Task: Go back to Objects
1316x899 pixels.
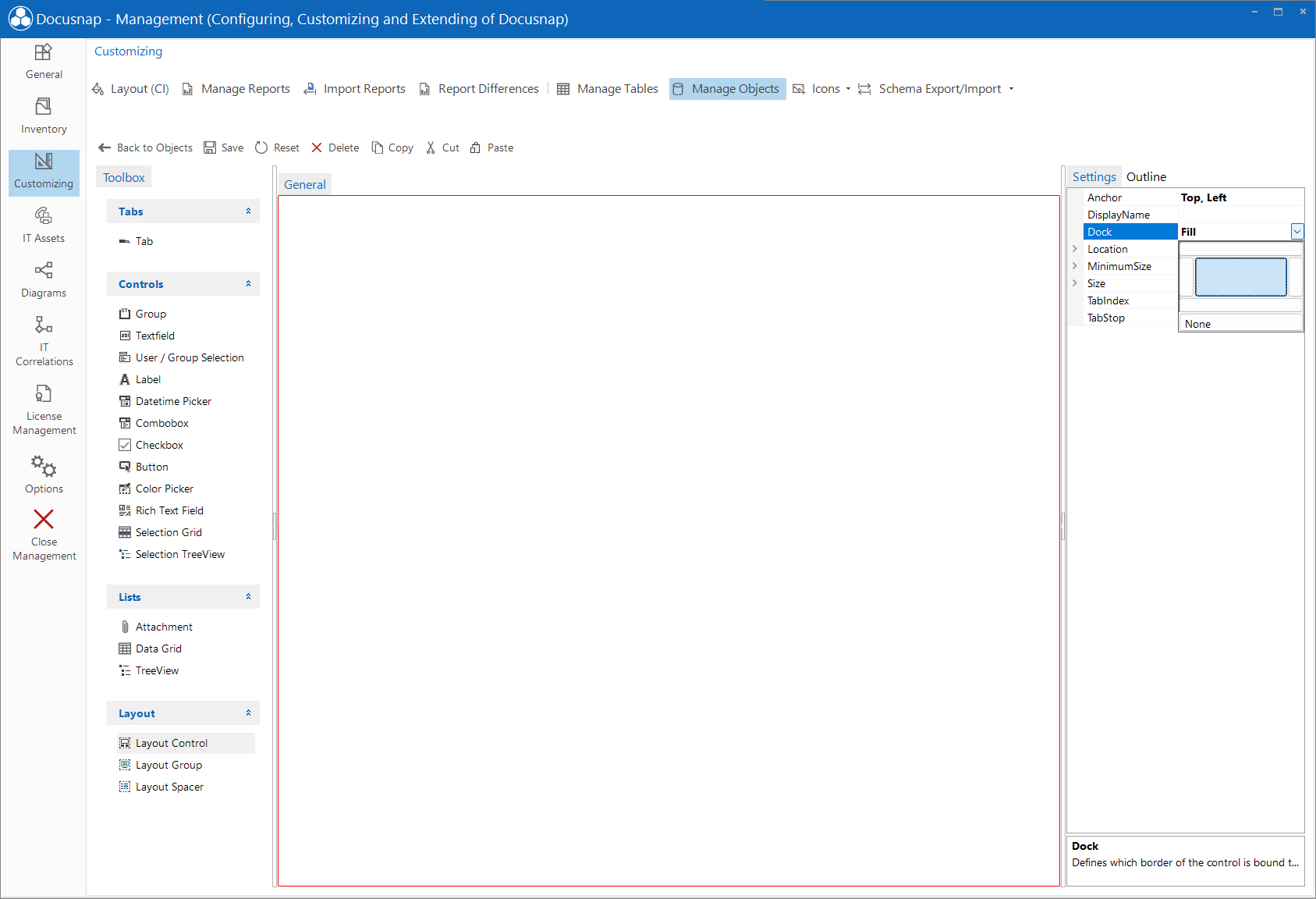Action: coord(146,147)
